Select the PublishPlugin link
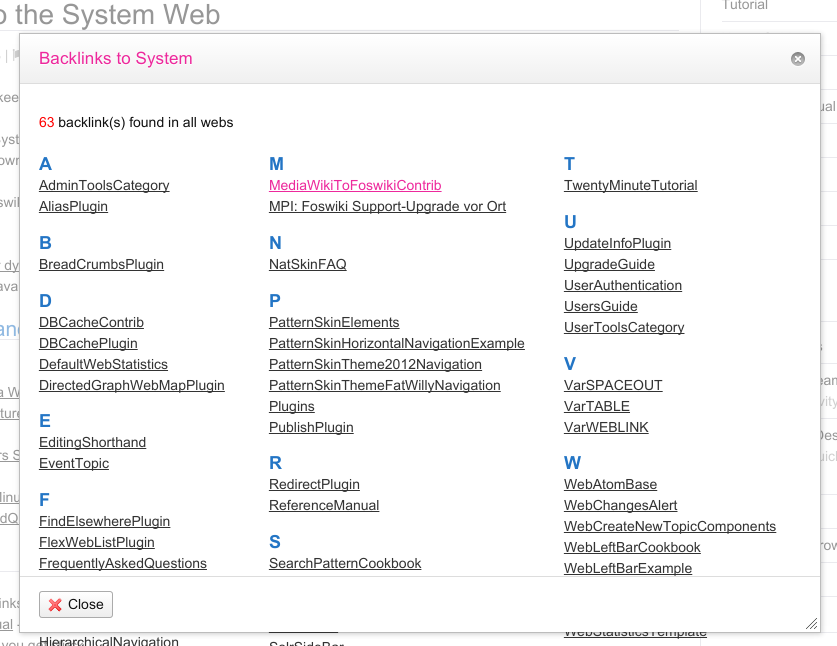Viewport: 837px width, 646px height. coord(311,427)
